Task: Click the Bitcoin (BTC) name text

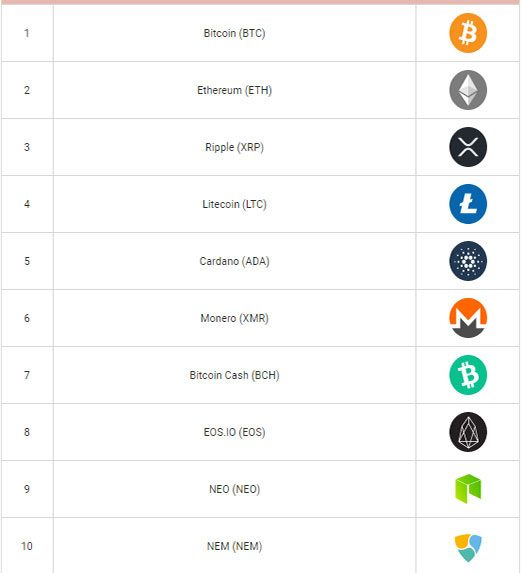Action: 234,33
